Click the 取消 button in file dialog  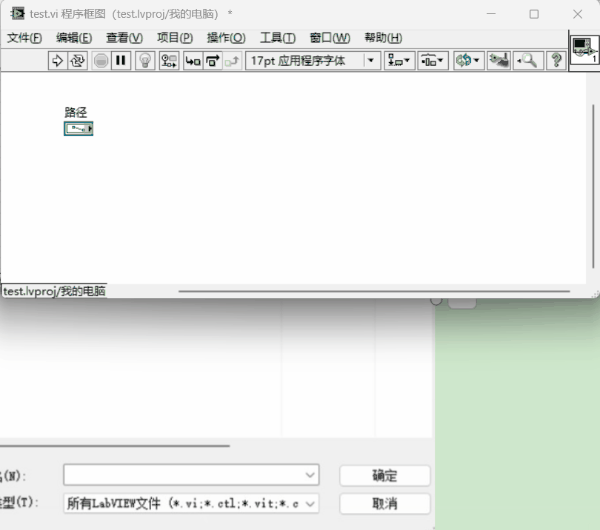click(x=385, y=504)
